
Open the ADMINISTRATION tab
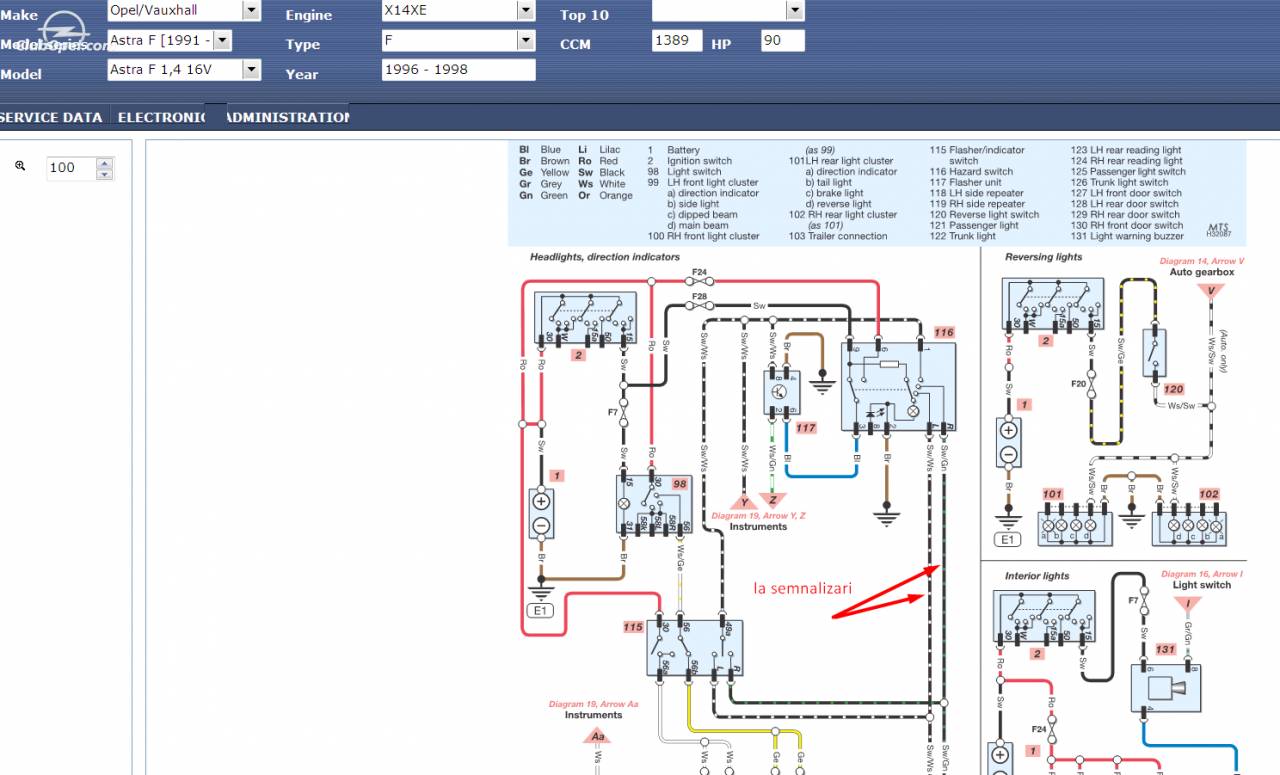(287, 117)
